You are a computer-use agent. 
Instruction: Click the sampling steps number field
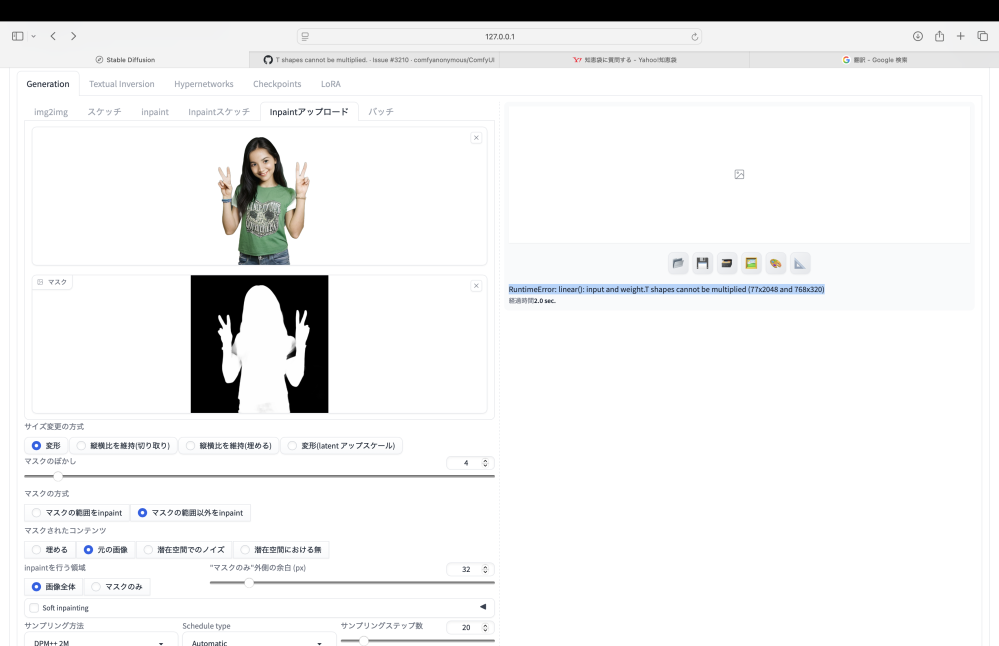(463, 628)
